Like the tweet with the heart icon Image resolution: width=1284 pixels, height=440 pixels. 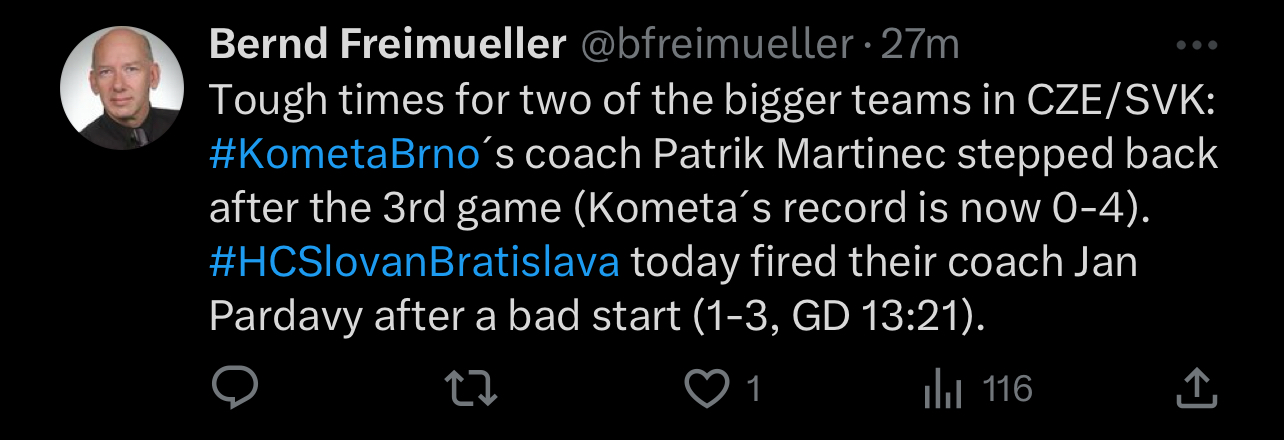click(x=708, y=389)
